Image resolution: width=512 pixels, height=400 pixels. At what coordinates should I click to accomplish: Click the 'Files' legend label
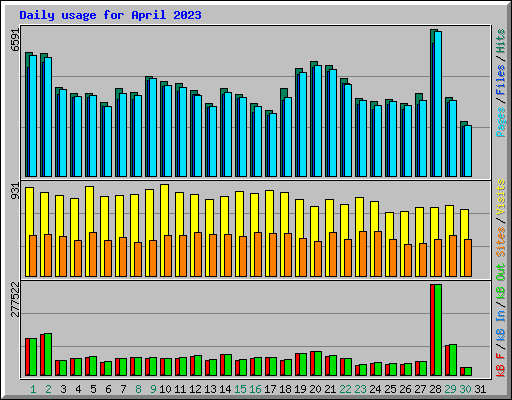tap(500, 80)
